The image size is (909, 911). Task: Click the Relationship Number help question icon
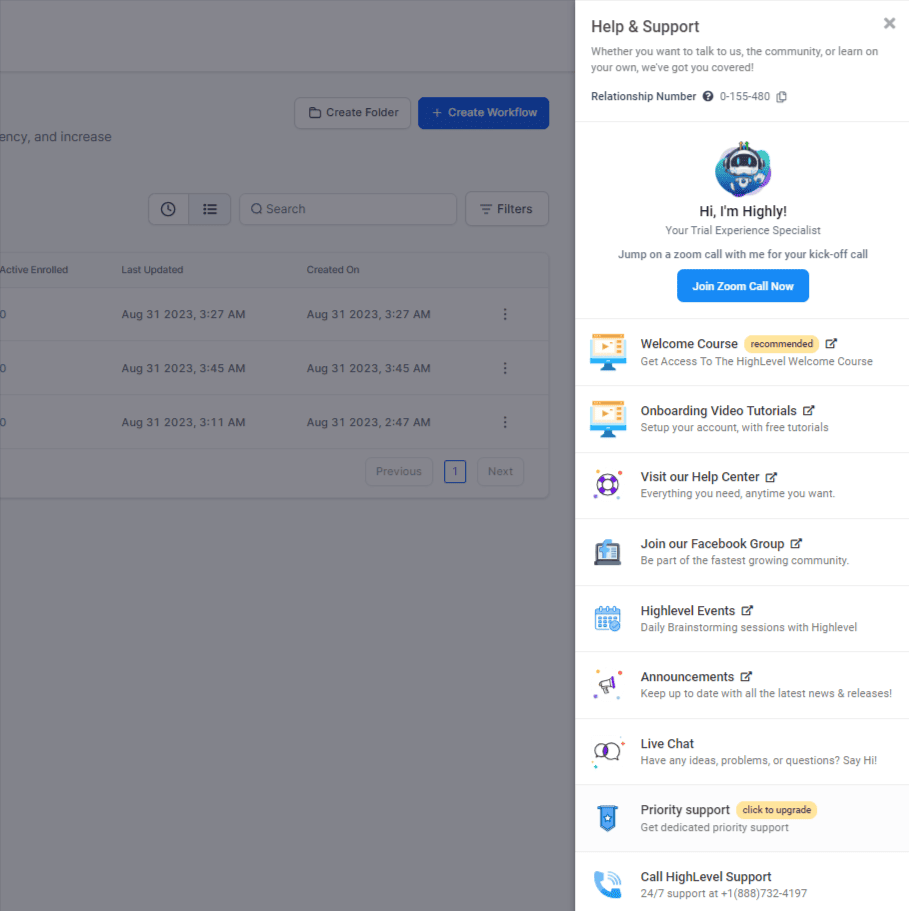click(707, 96)
